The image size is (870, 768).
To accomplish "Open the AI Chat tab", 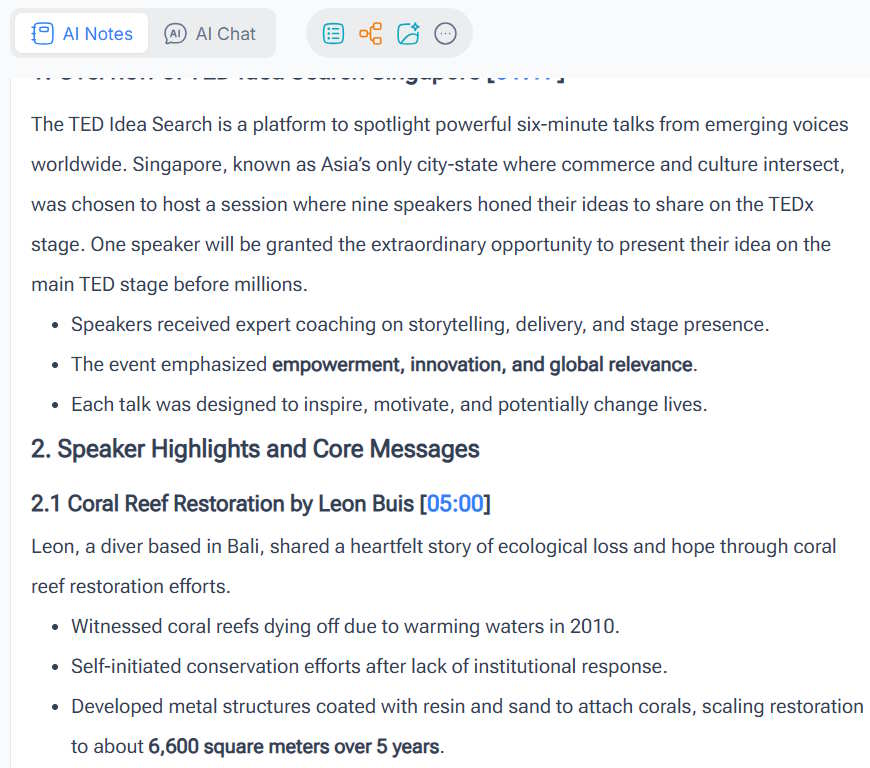I will point(210,34).
